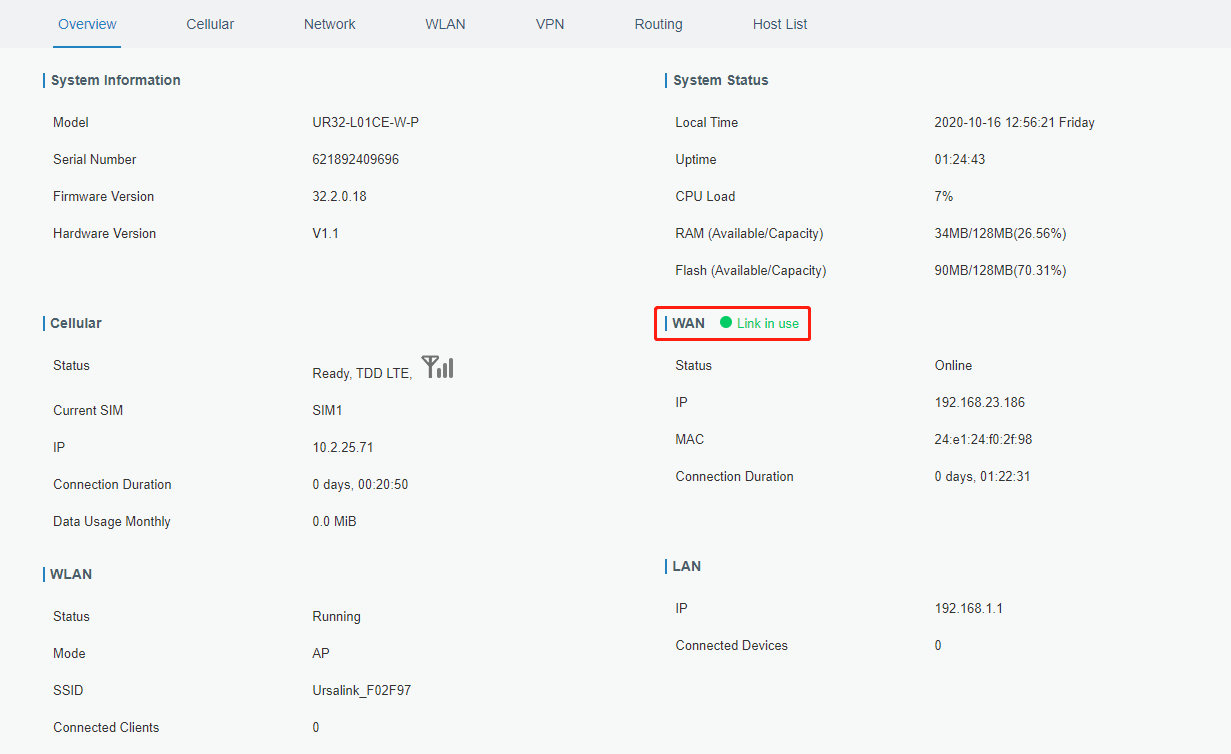
Task: Select the WLAN tab
Action: pos(445,24)
